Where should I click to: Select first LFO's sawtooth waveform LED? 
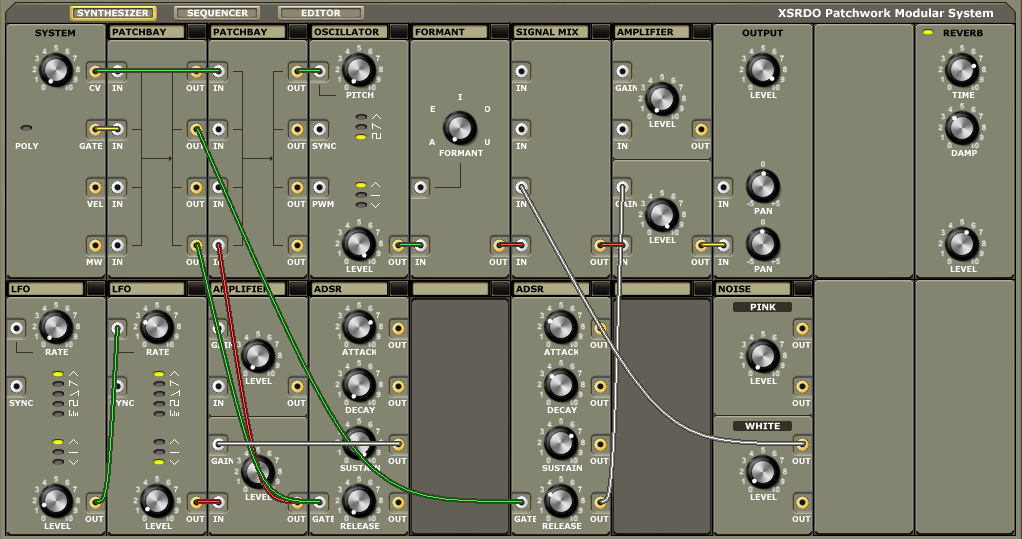click(58, 385)
